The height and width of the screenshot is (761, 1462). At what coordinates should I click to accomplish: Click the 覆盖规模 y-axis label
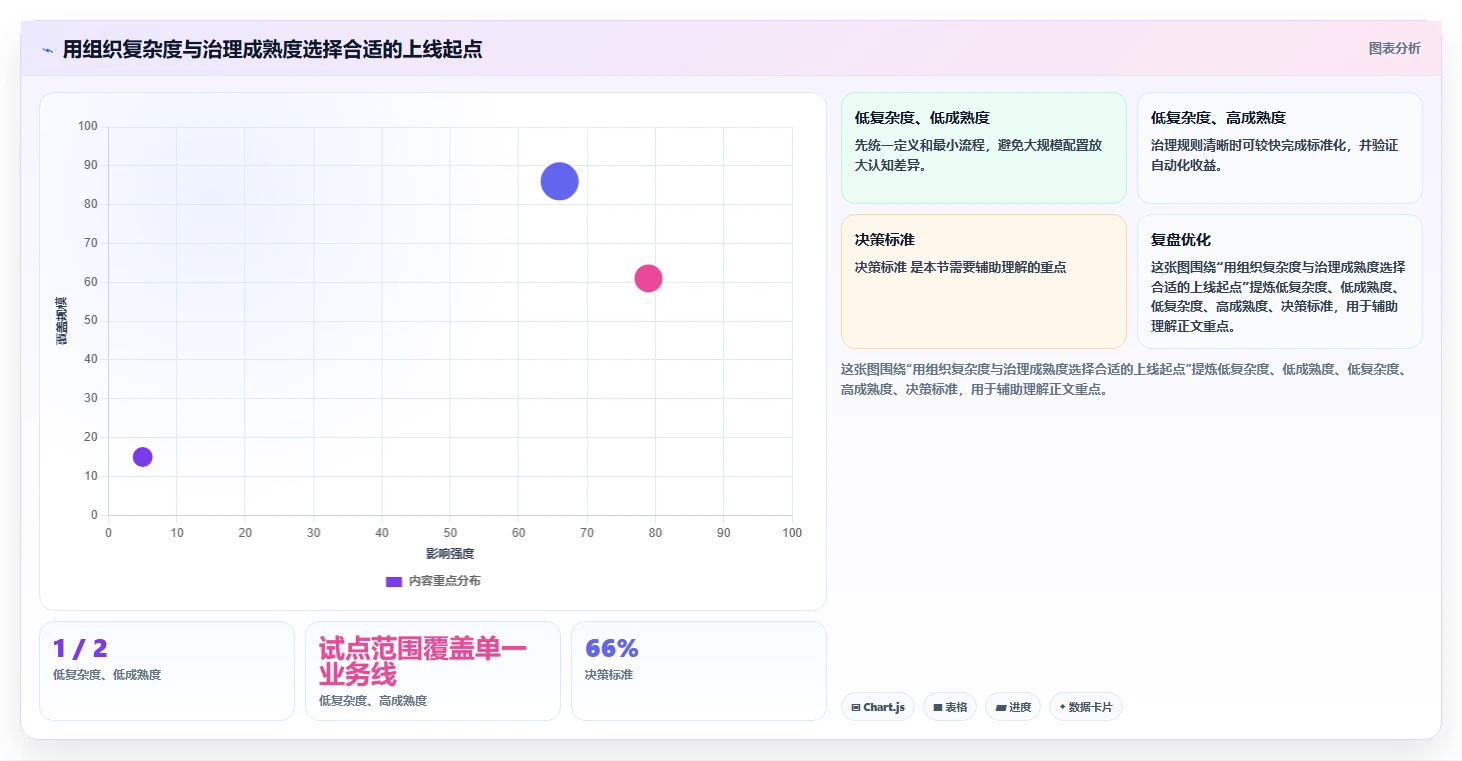click(x=62, y=321)
